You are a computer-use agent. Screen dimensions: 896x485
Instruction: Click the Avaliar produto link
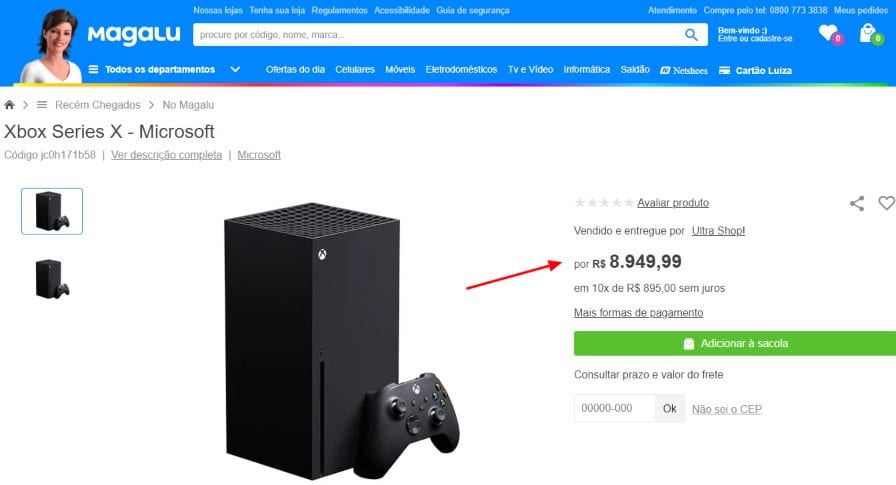point(673,203)
